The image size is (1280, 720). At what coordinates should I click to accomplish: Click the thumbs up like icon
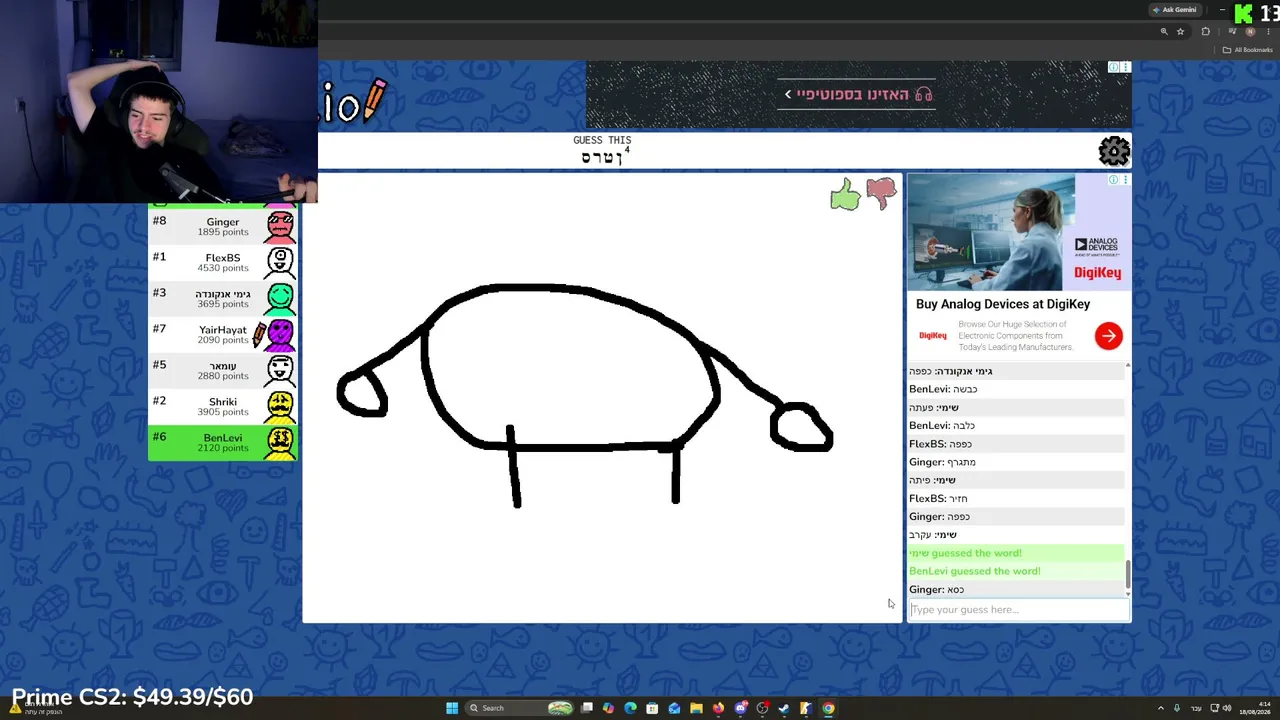pos(845,194)
